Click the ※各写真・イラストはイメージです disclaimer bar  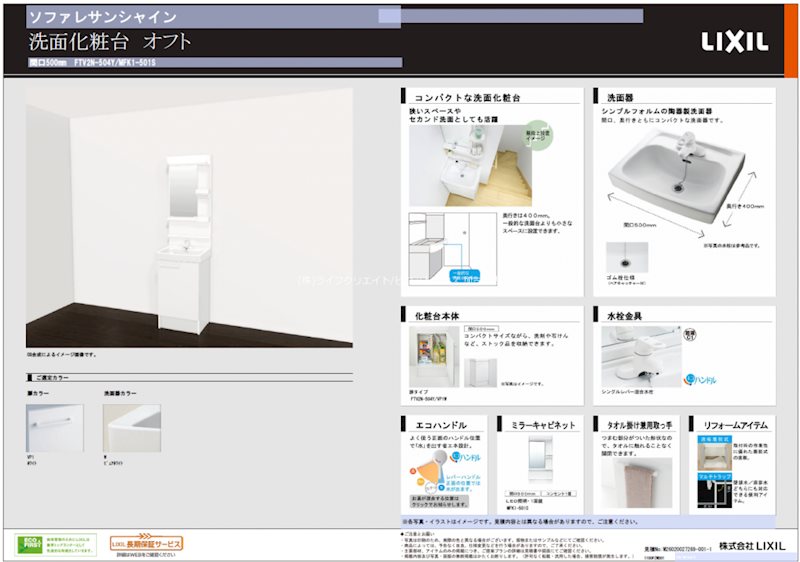[x=588, y=522]
